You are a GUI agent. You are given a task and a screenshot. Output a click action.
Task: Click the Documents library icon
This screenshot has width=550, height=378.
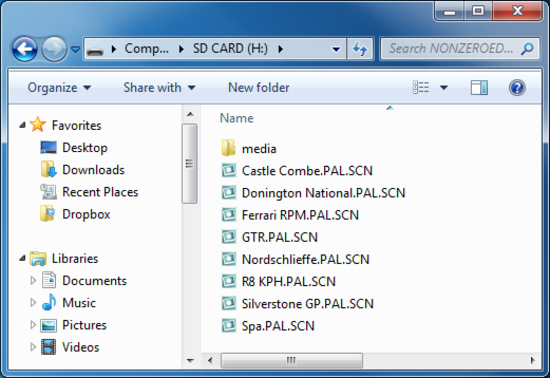pos(49,280)
